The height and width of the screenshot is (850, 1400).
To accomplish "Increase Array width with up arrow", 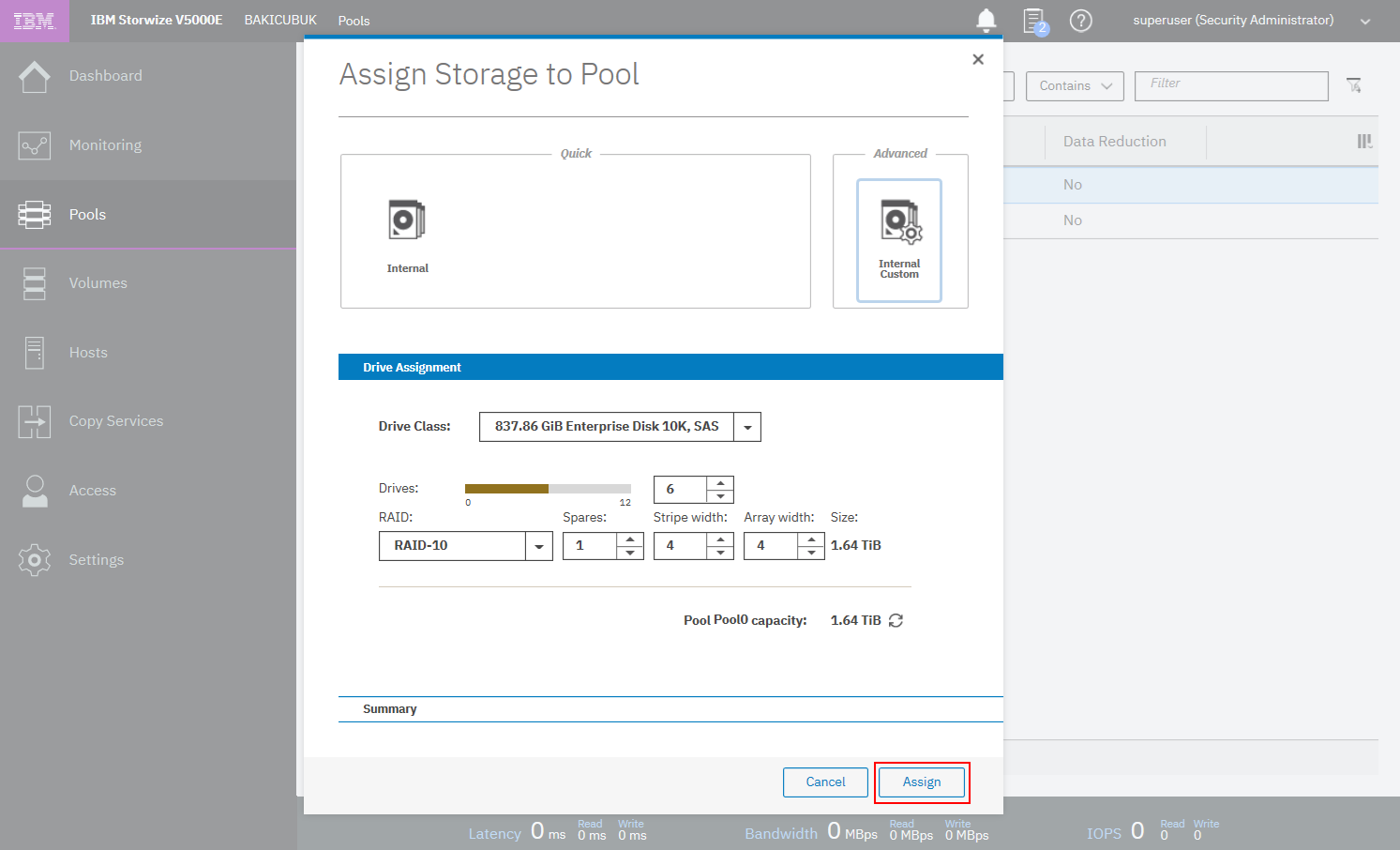I will click(x=811, y=539).
